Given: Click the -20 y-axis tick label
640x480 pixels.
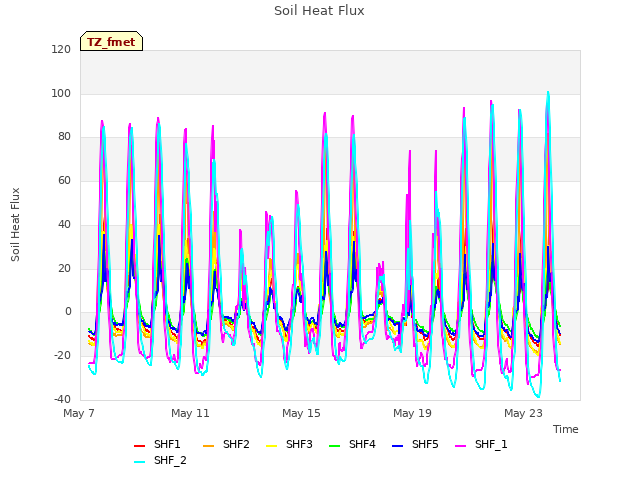Looking at the screenshot, I should coord(62,356).
